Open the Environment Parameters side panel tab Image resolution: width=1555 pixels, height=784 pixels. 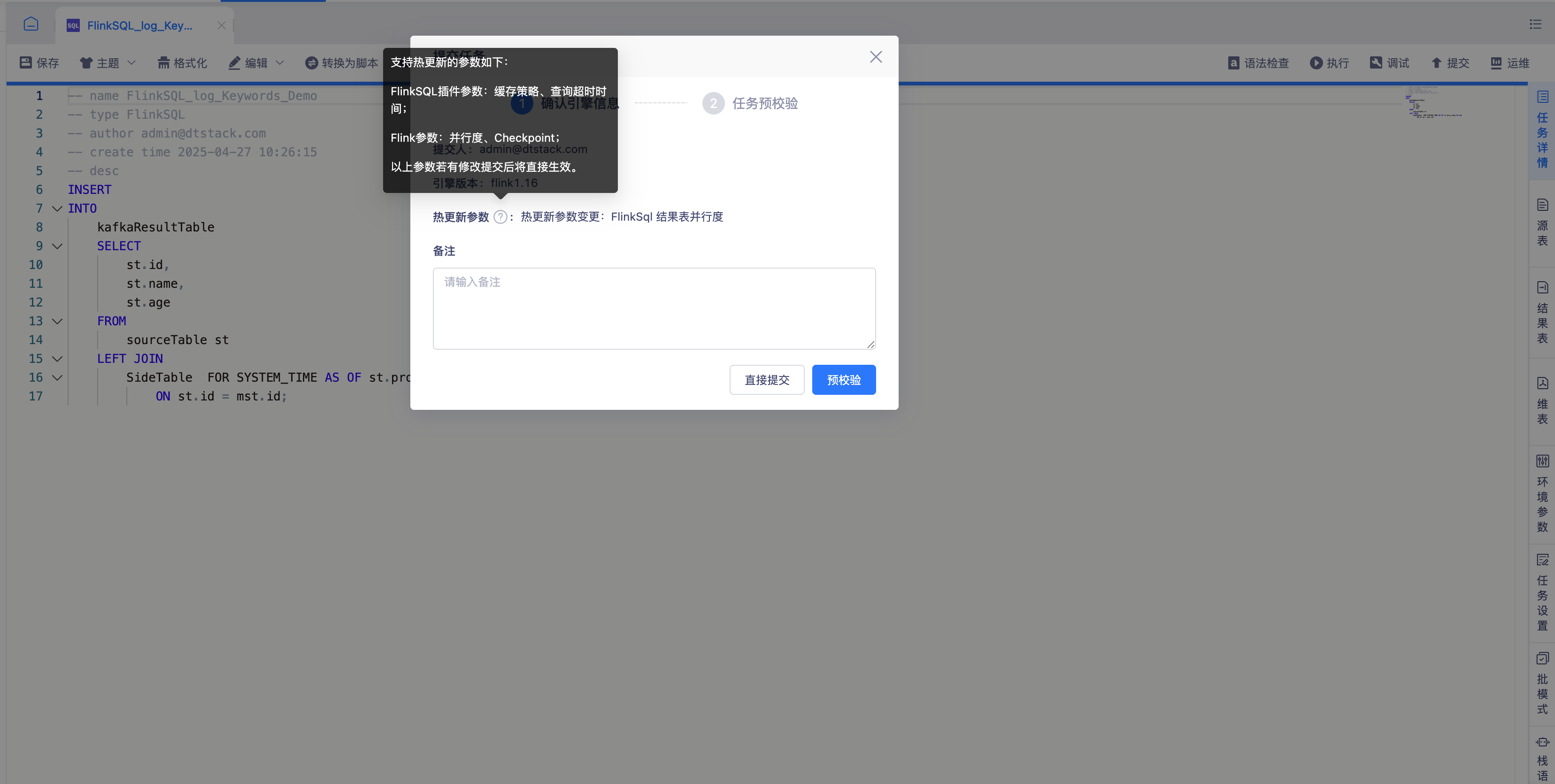point(1542,495)
